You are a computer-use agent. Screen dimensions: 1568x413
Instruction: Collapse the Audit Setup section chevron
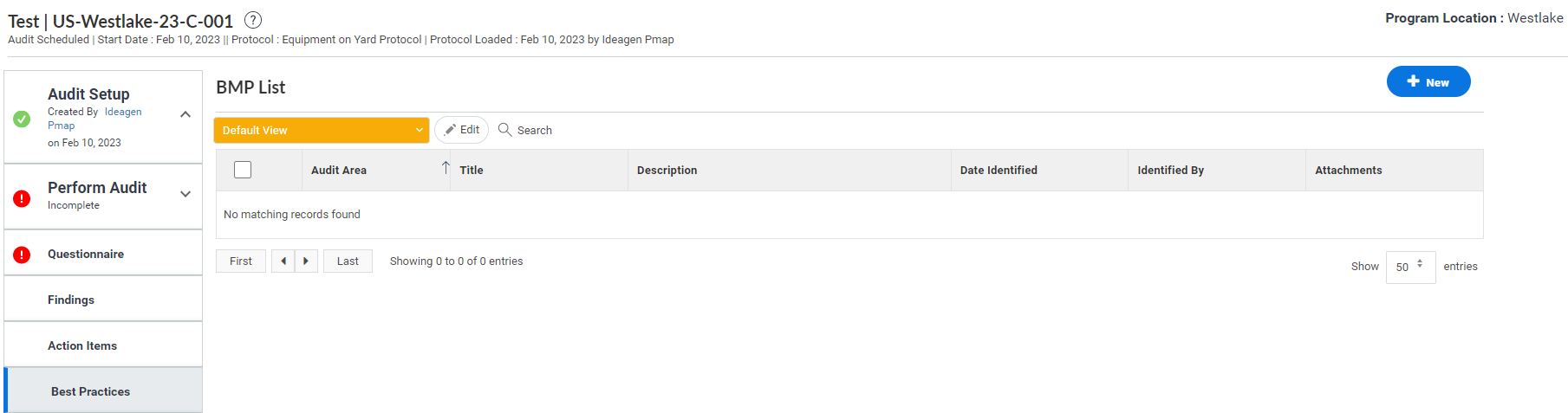tap(185, 114)
